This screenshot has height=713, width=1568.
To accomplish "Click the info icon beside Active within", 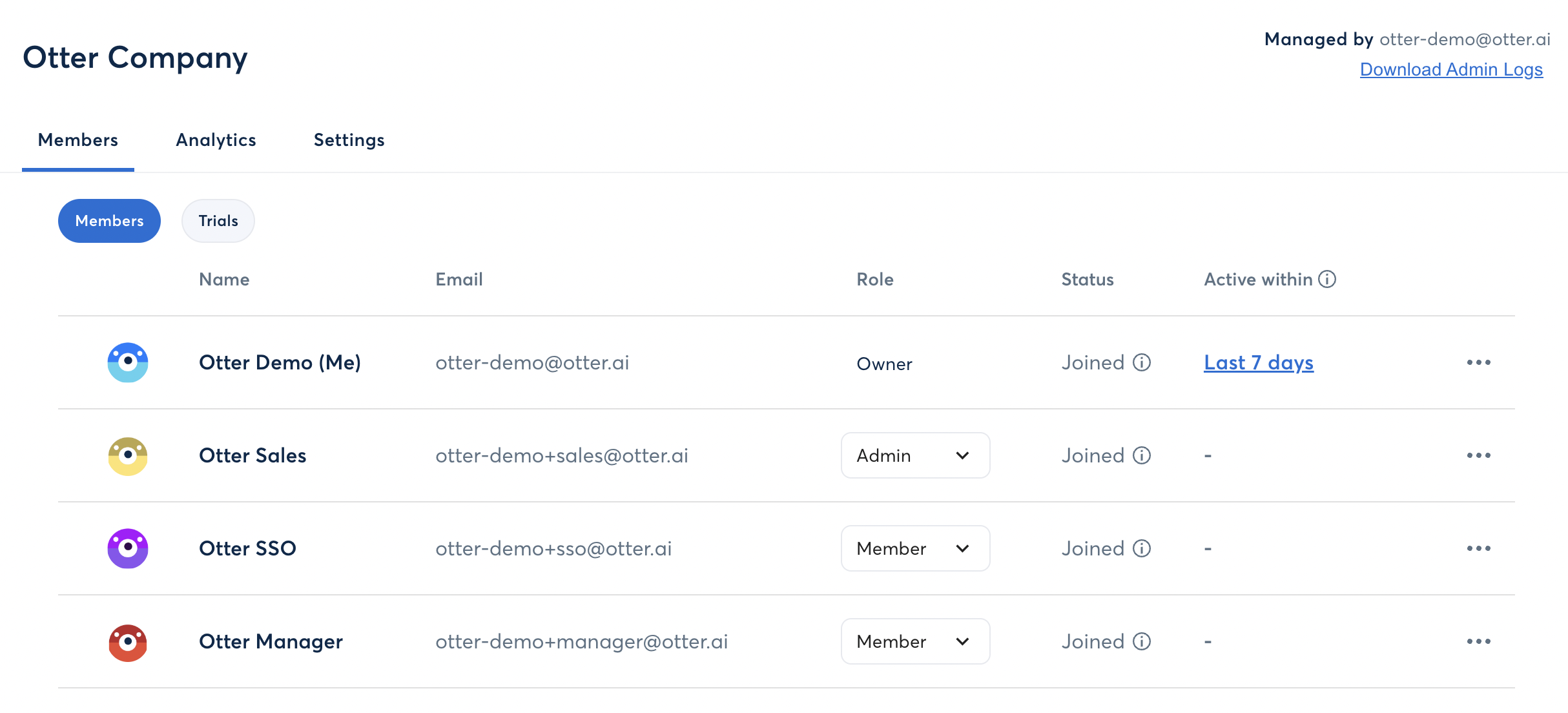I will [1327, 279].
